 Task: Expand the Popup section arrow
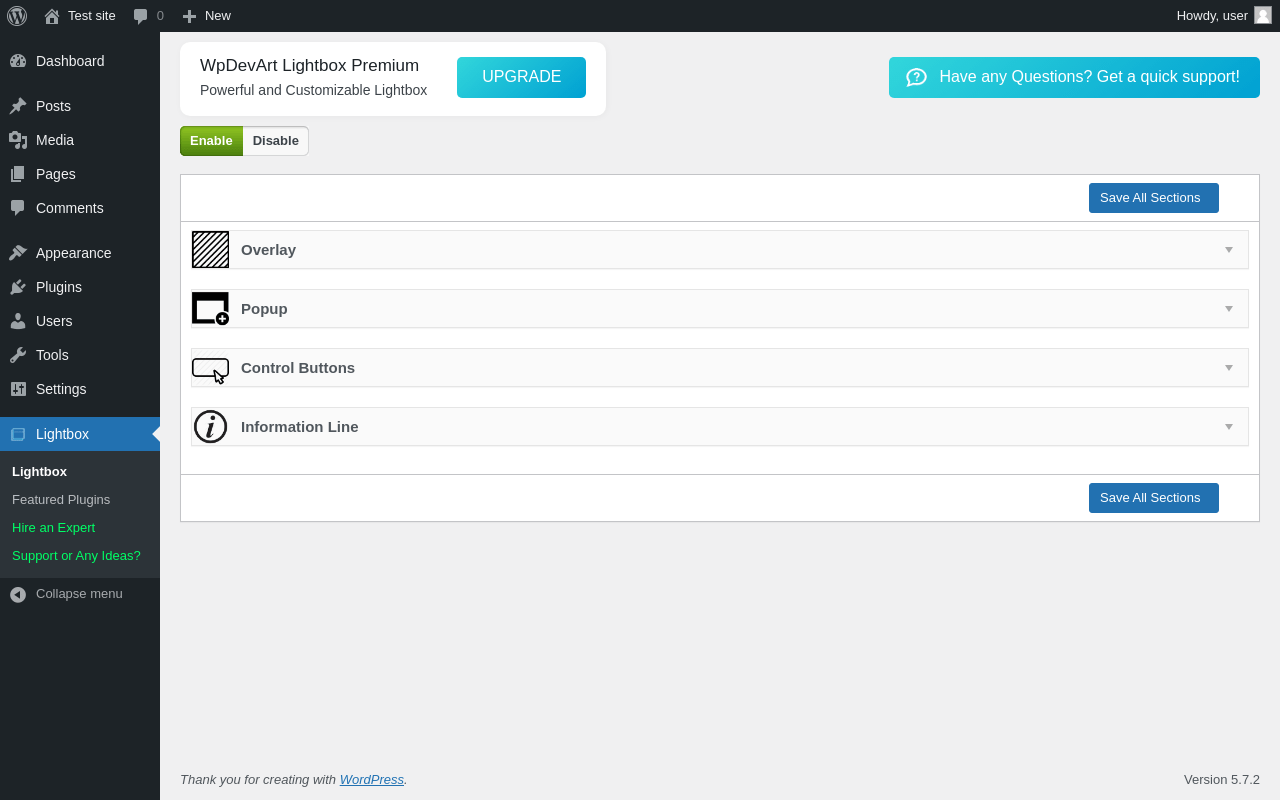click(1229, 309)
